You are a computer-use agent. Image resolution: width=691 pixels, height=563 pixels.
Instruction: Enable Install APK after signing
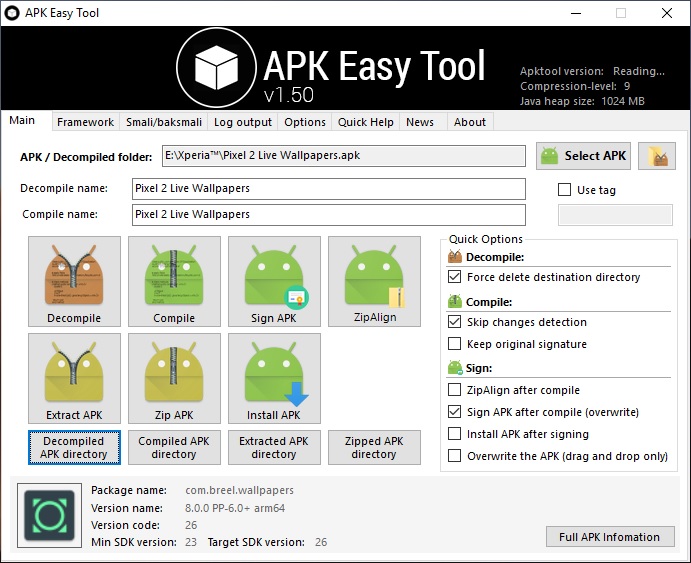click(454, 433)
